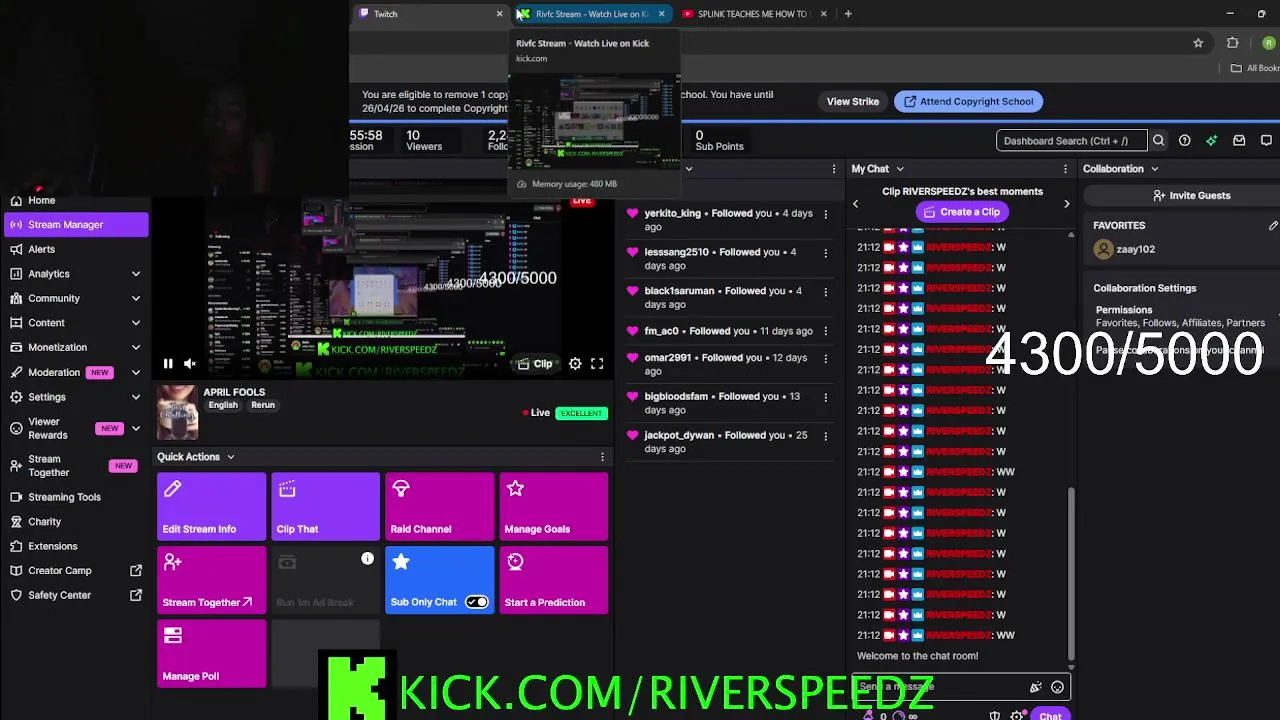Open Alerts in the sidebar

point(75,249)
